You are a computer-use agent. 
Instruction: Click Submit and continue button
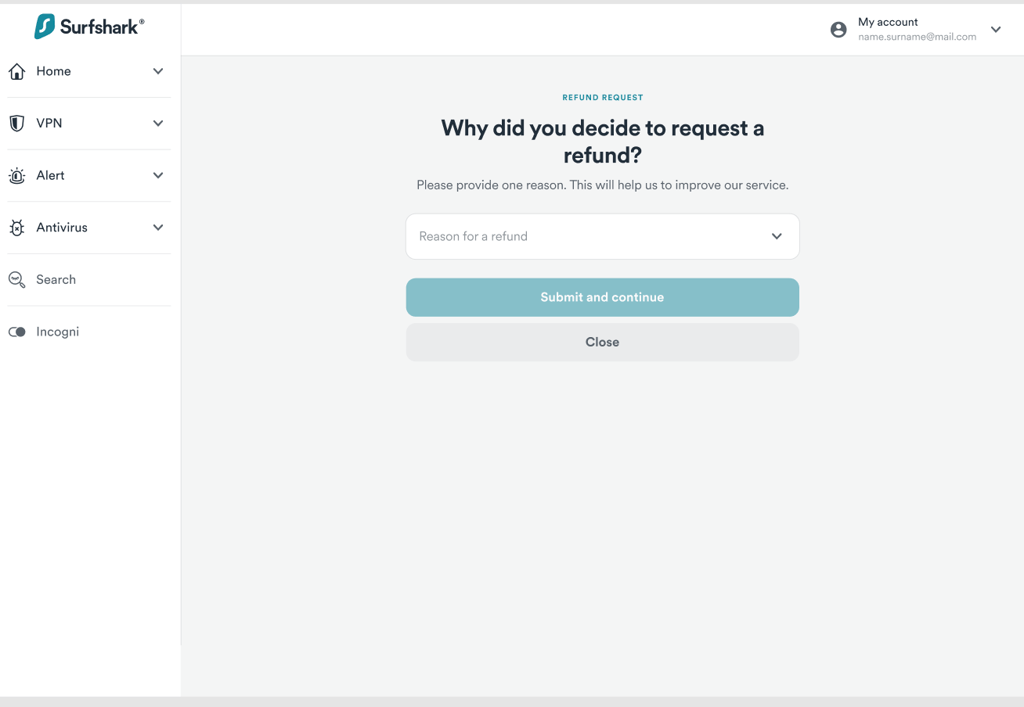point(602,298)
